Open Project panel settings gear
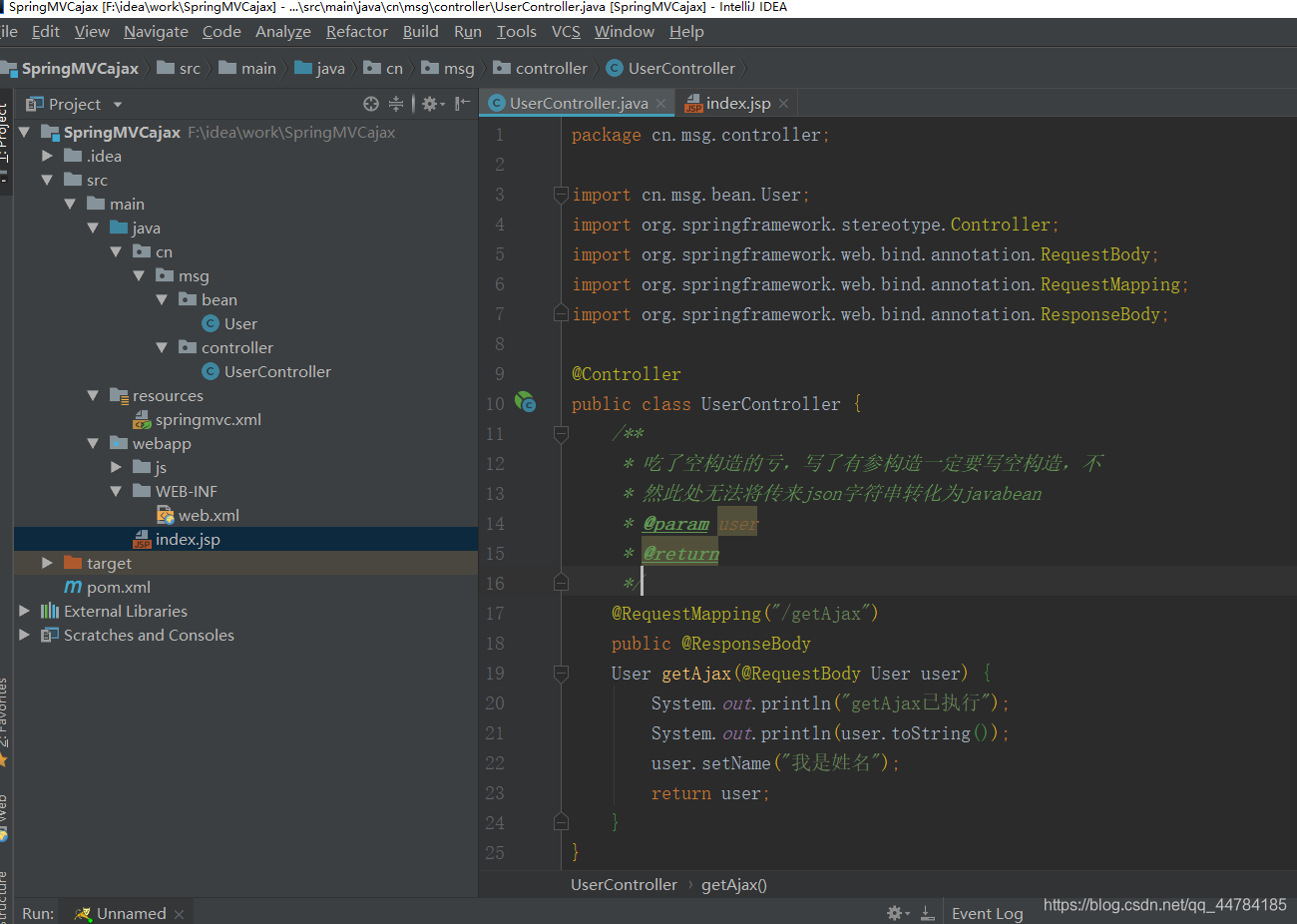Image resolution: width=1297 pixels, height=924 pixels. (430, 104)
